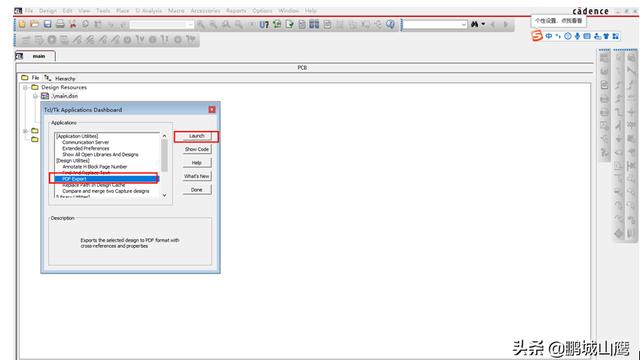
Task: Click the Help button in dashboard dialog
Action: (197, 163)
